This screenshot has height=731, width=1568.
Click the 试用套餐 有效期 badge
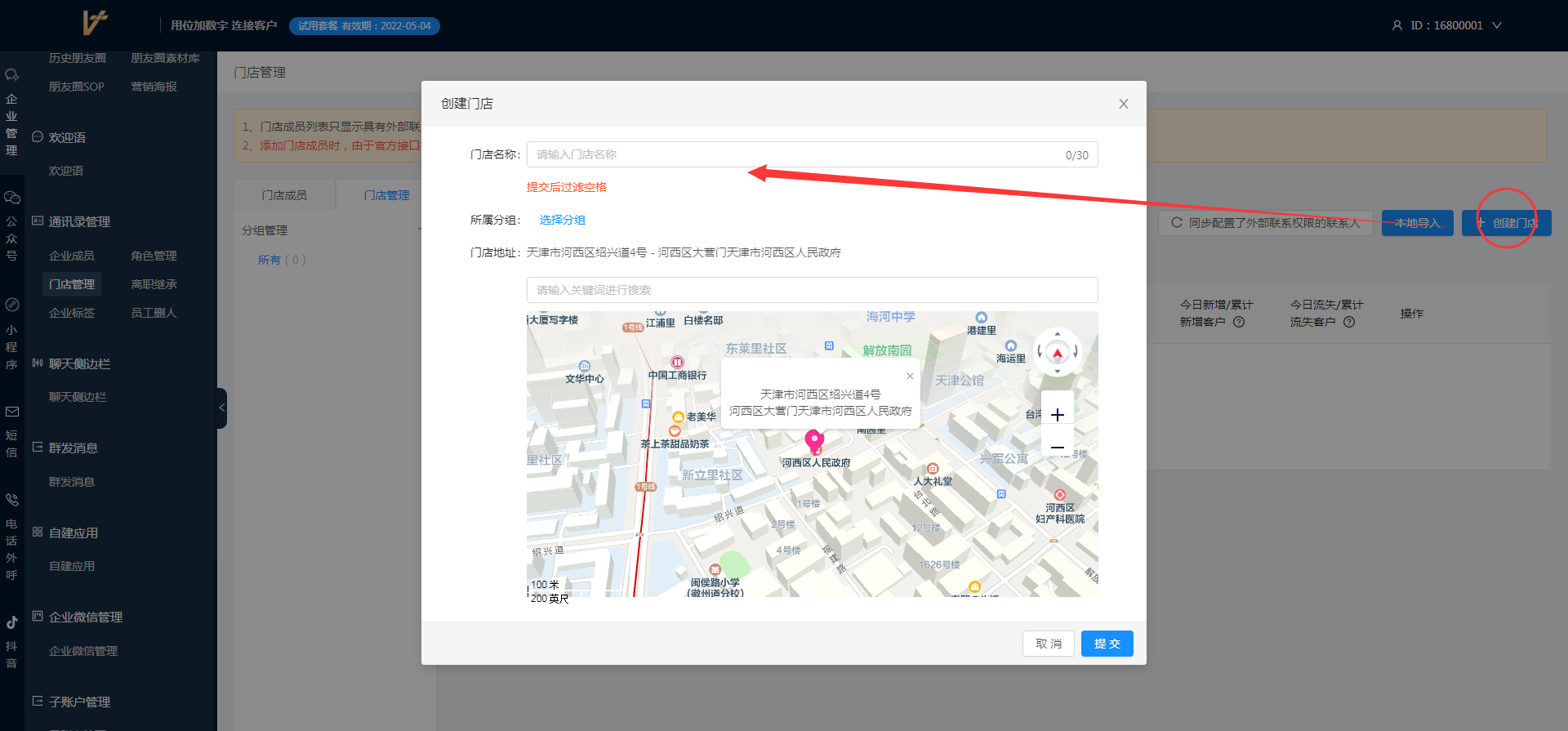pos(364,26)
